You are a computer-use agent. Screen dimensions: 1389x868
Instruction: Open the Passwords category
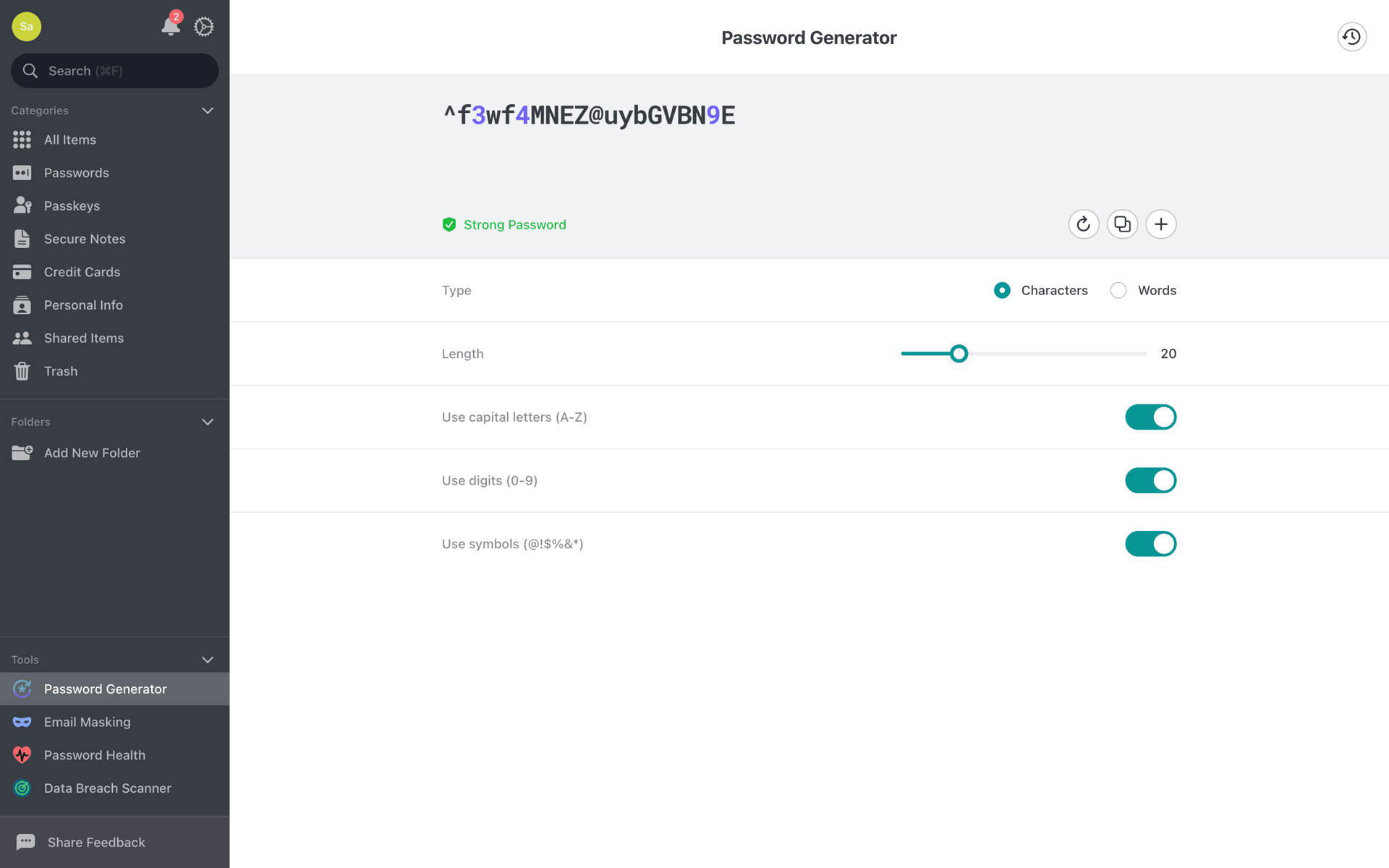[x=77, y=173]
